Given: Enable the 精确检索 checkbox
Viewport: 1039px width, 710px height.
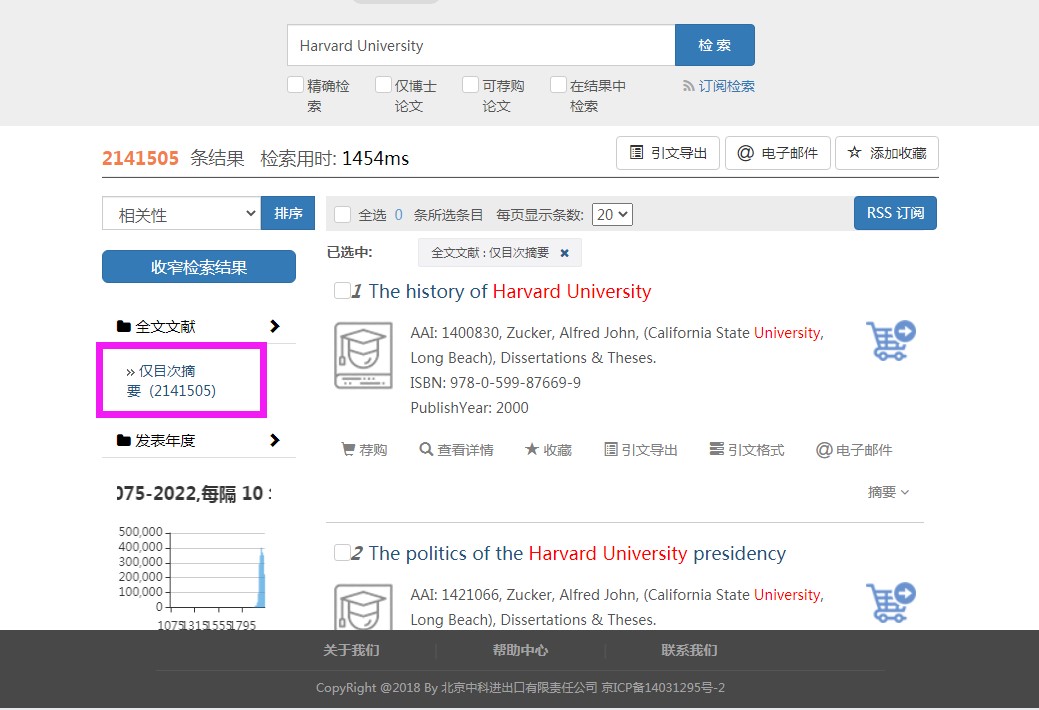Looking at the screenshot, I should (x=296, y=85).
